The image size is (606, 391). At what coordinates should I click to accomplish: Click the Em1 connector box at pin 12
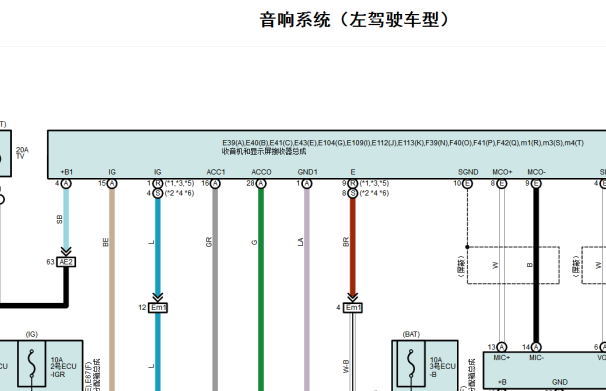pyautogui.click(x=158, y=308)
